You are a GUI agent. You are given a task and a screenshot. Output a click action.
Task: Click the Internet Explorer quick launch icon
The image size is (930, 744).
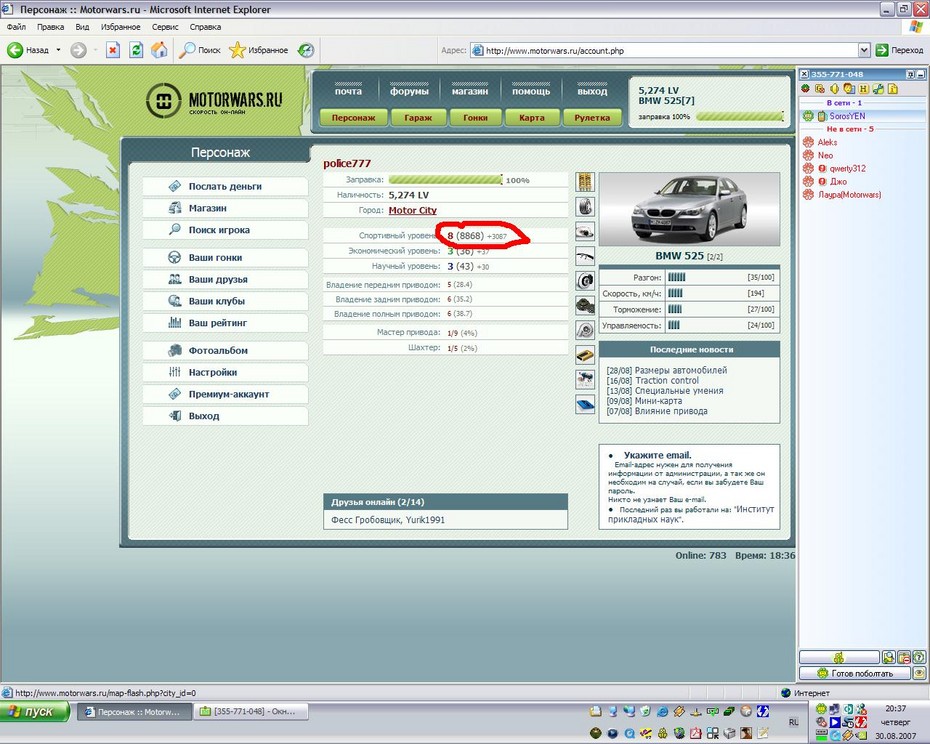[x=662, y=711]
